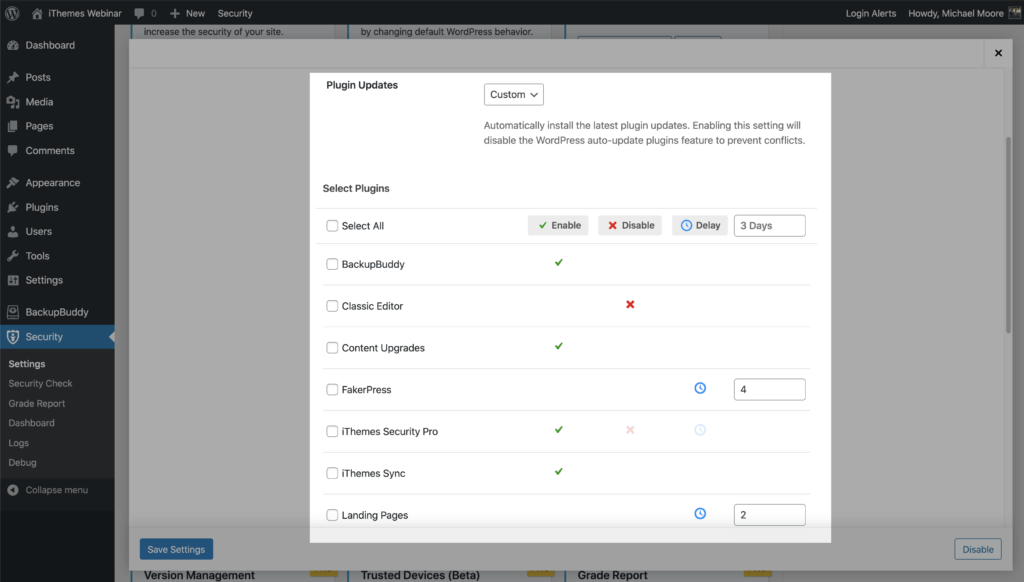Click the Users person icon

(13, 231)
